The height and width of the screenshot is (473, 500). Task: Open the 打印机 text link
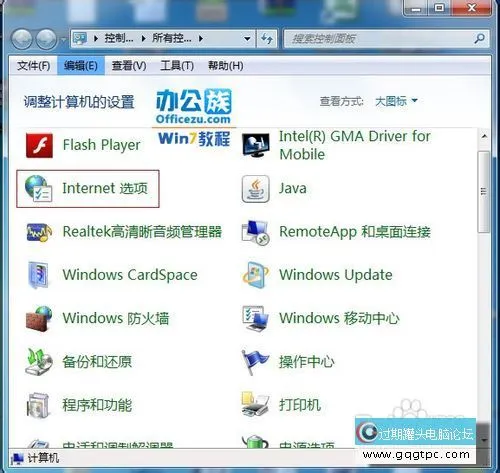pos(300,405)
